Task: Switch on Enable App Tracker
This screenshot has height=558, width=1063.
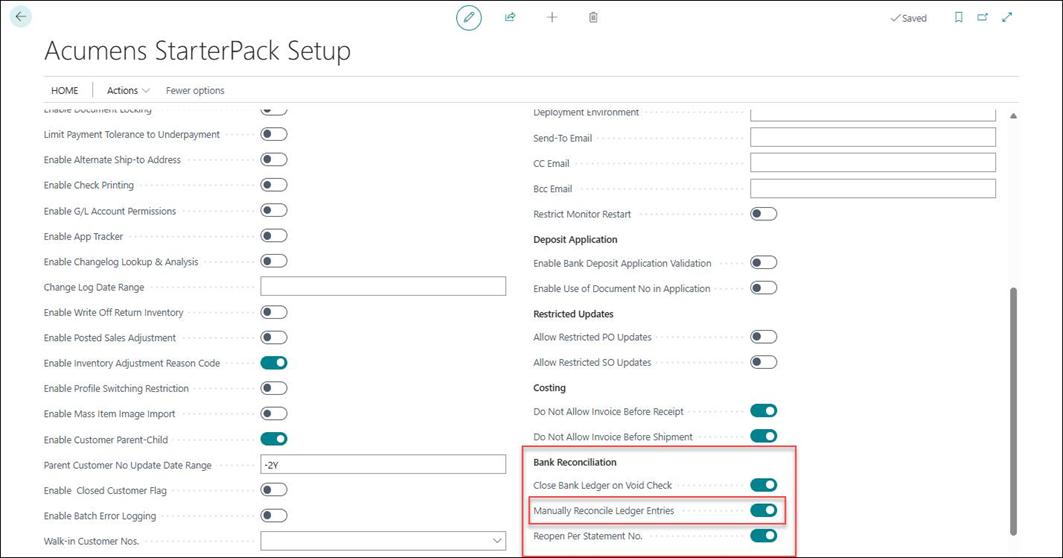Action: [274, 236]
